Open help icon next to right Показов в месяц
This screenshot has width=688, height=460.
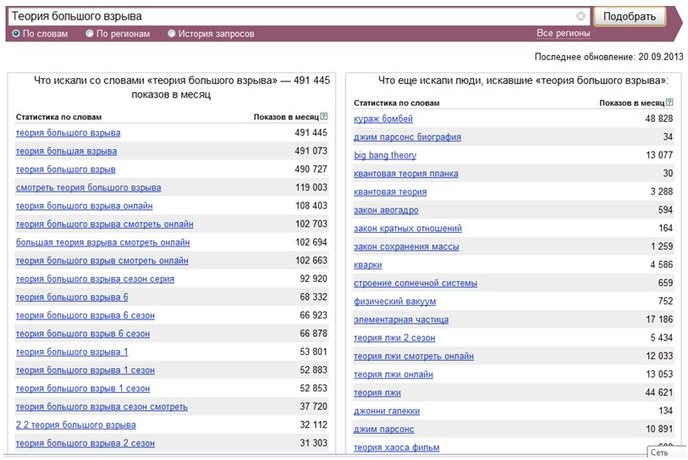pos(670,102)
